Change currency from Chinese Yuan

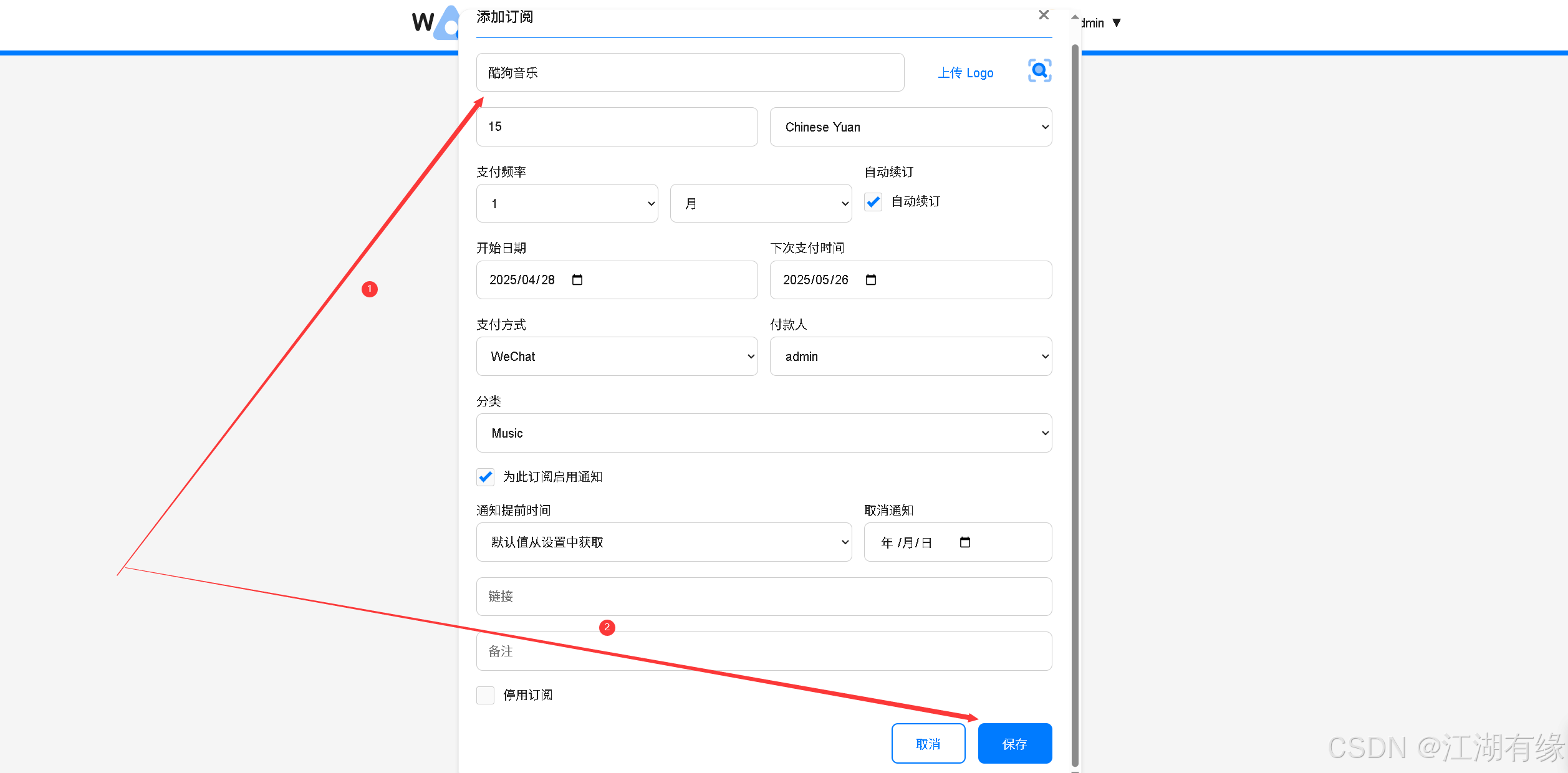click(910, 127)
